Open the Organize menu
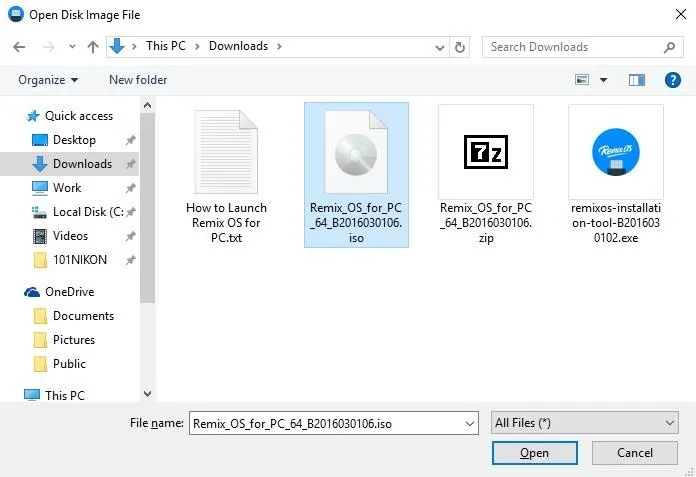Viewport: 696px width, 477px height. coord(48,80)
